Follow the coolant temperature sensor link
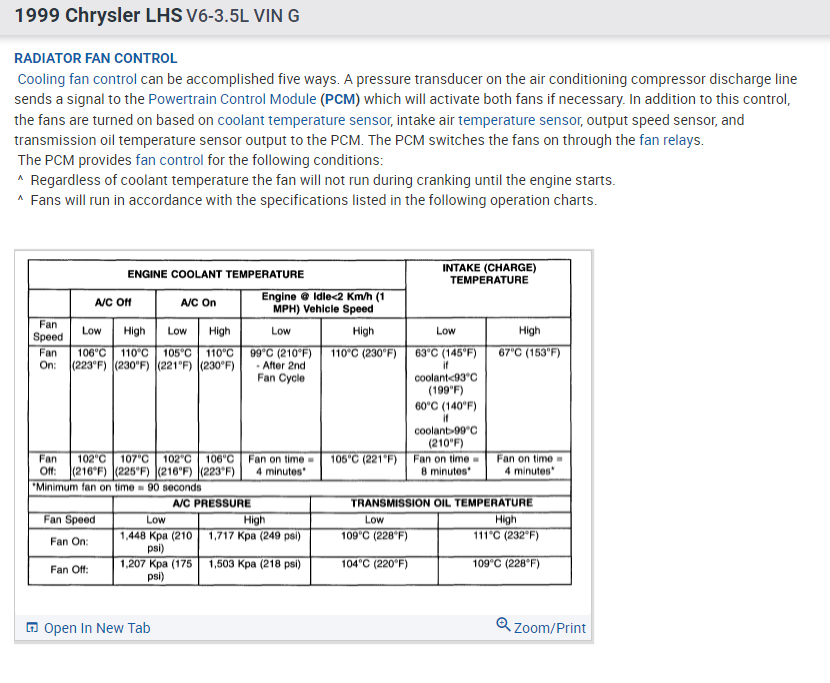 coord(304,120)
